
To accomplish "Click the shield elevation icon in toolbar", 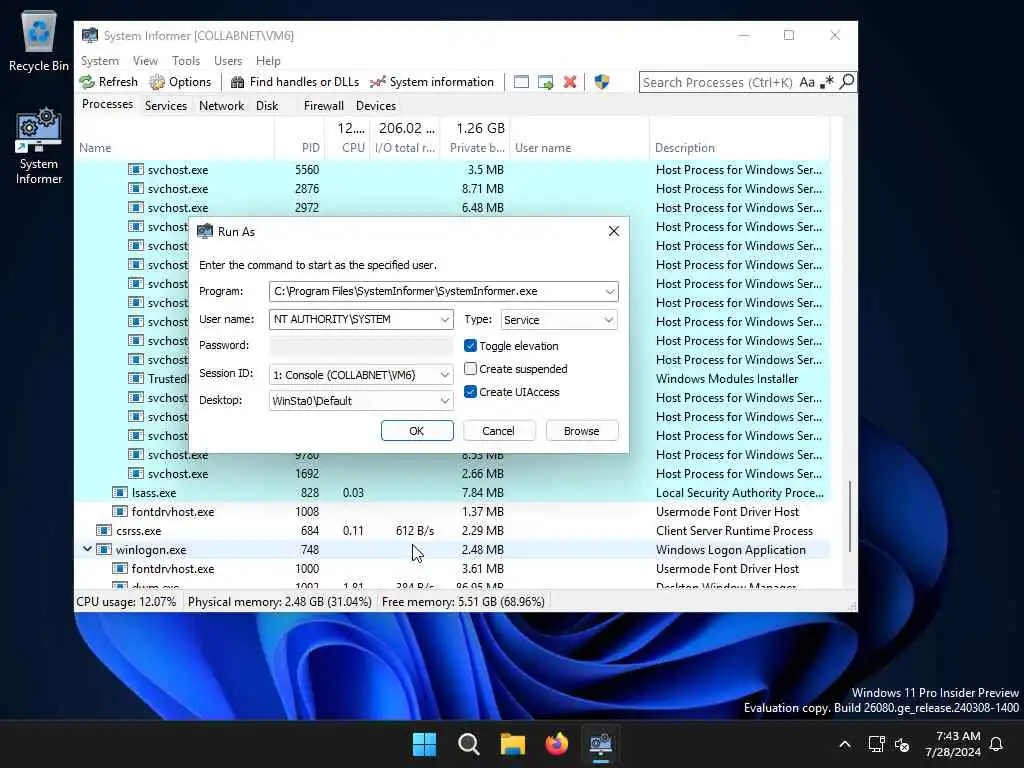I will tap(601, 82).
